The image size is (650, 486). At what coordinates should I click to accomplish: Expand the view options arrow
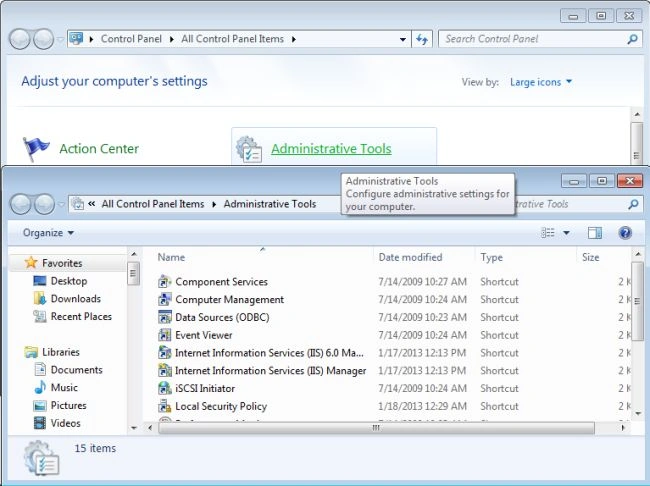click(x=566, y=233)
